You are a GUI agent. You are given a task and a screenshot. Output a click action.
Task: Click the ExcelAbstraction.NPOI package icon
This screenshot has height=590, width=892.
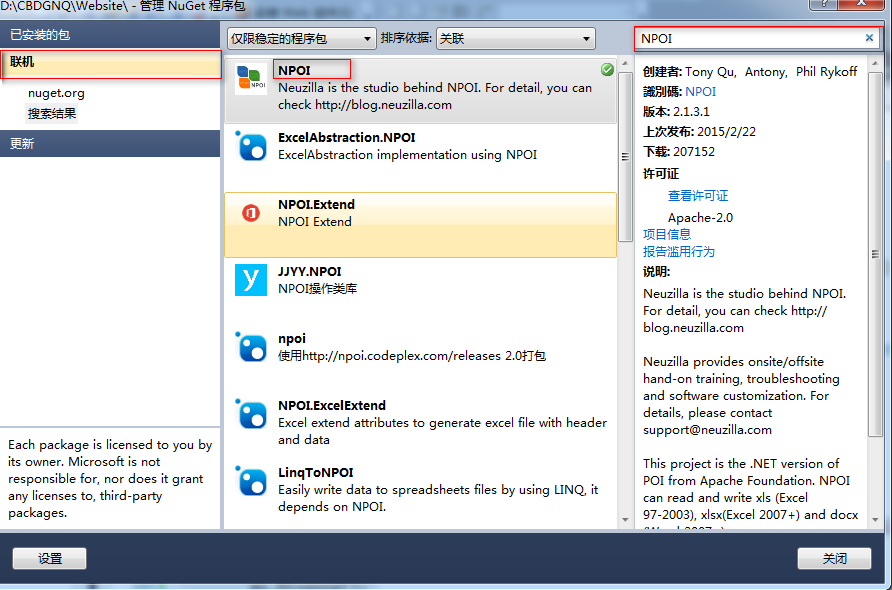tap(251, 146)
